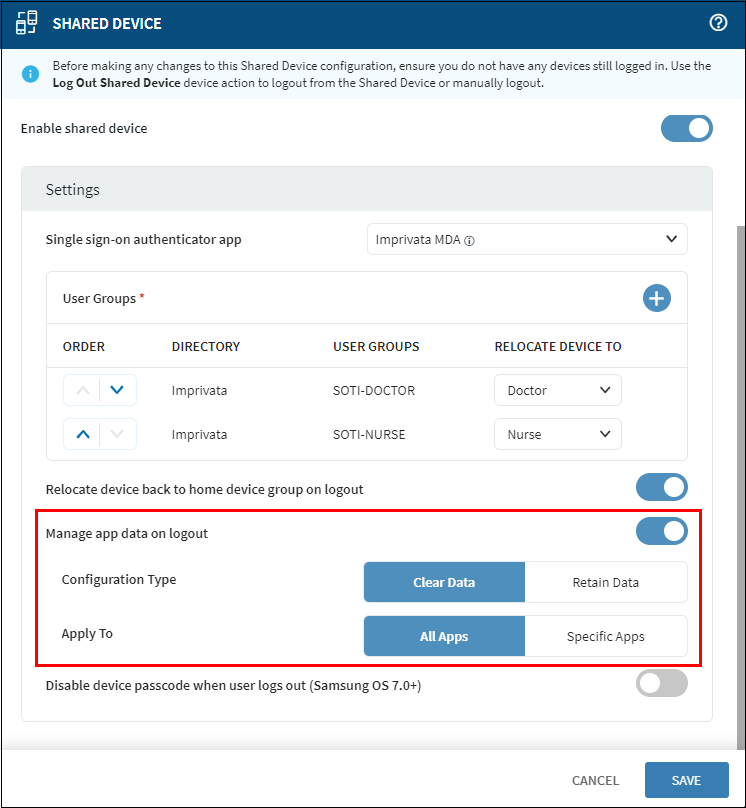Open the Nurse relocate device dropdown
Image resolution: width=746 pixels, height=808 pixels.
click(x=557, y=434)
